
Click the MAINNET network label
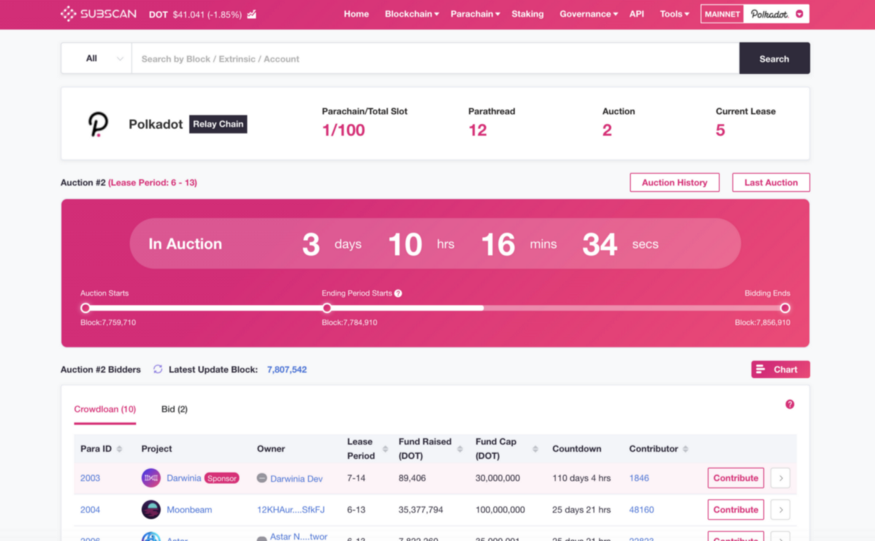pyautogui.click(x=722, y=14)
